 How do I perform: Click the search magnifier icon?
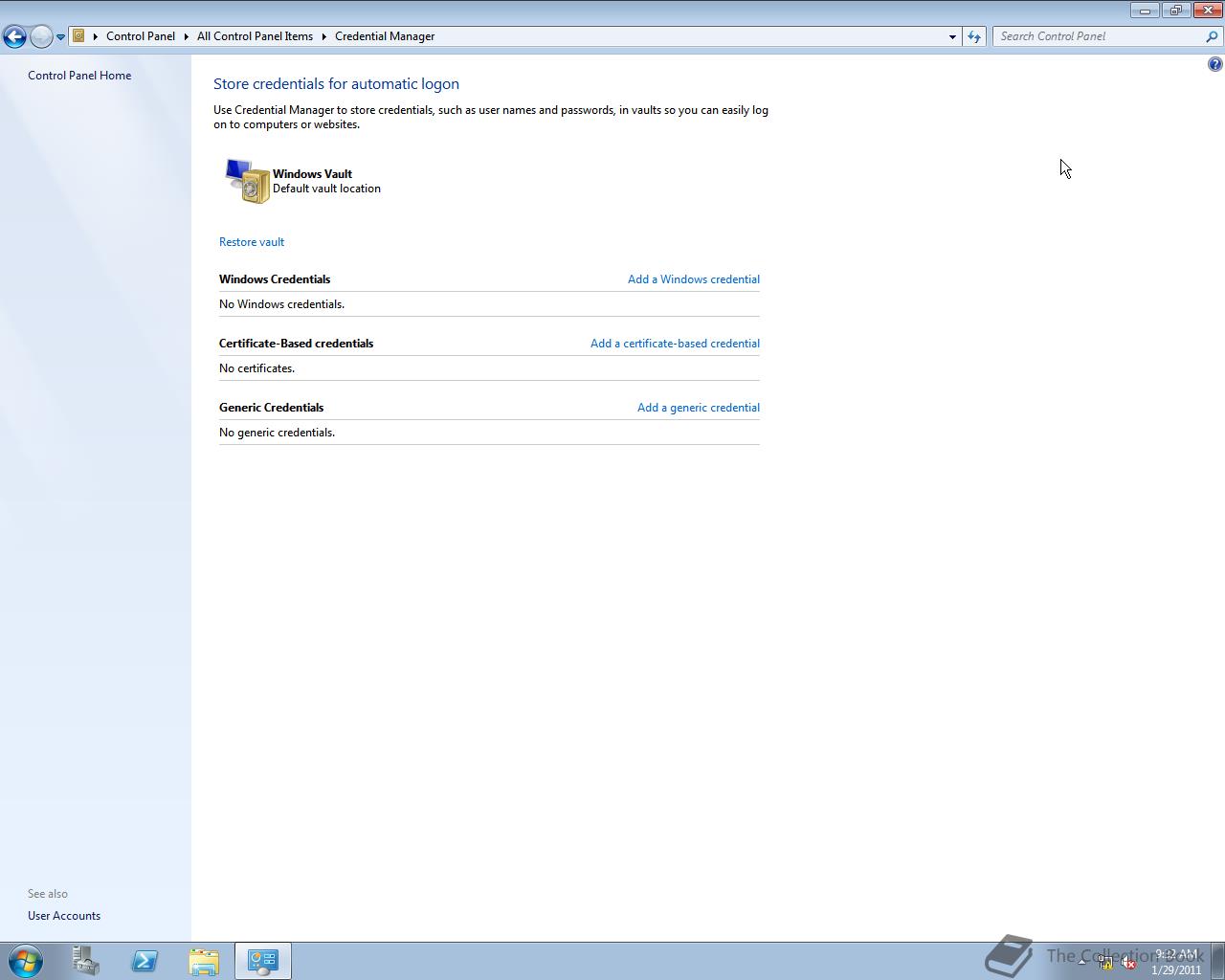click(x=1214, y=36)
